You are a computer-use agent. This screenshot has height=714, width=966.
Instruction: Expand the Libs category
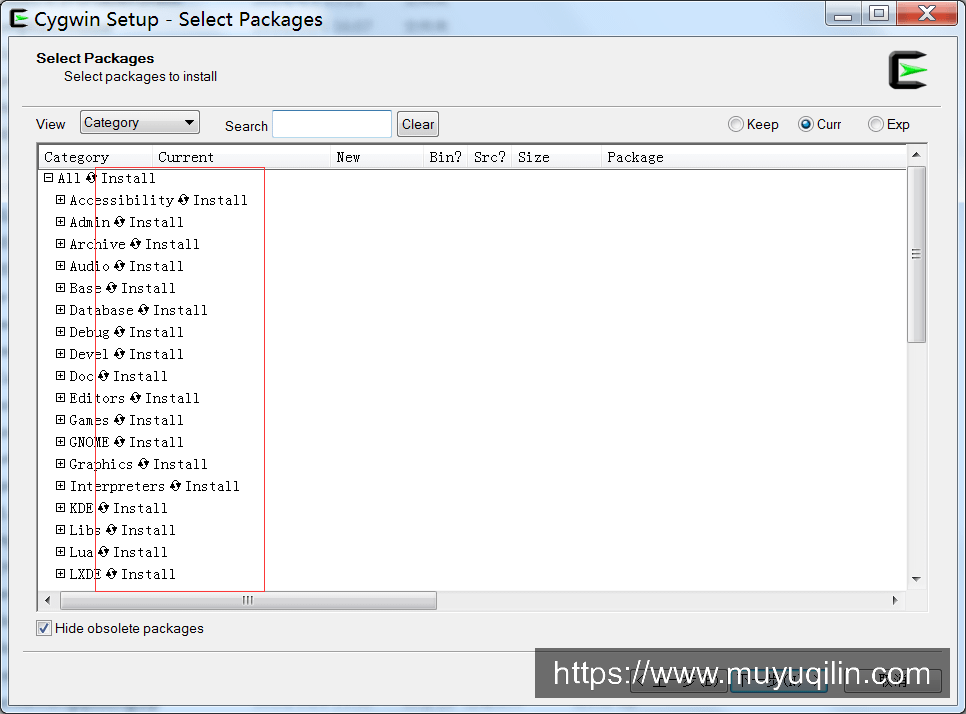(60, 530)
